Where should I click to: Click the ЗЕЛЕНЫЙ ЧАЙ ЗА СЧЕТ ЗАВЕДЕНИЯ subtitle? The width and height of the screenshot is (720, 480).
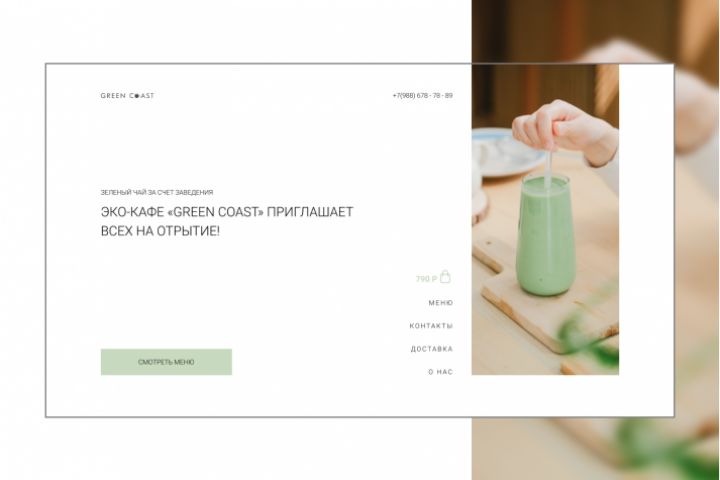tap(157, 192)
